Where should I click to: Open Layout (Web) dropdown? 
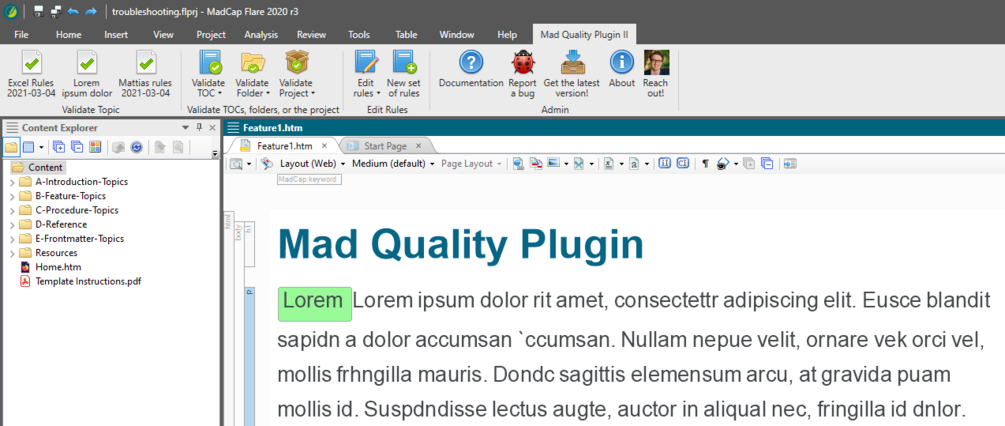tap(312, 164)
